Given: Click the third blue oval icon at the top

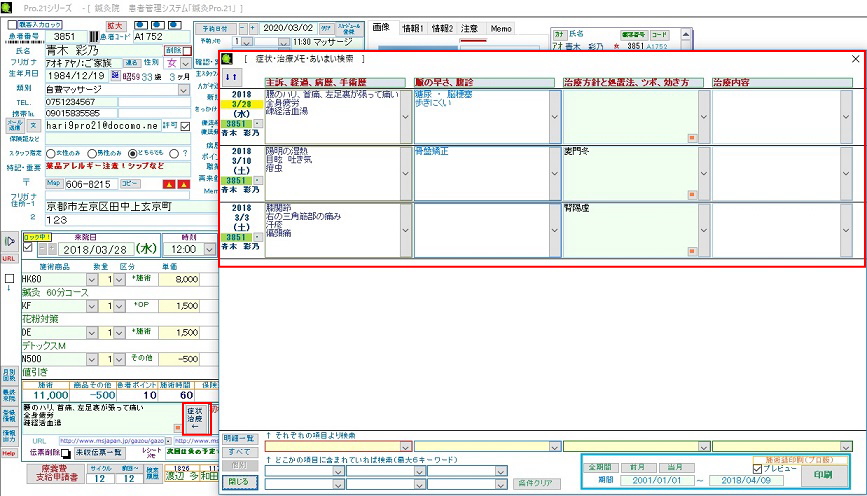Looking at the screenshot, I should [x=175, y=25].
